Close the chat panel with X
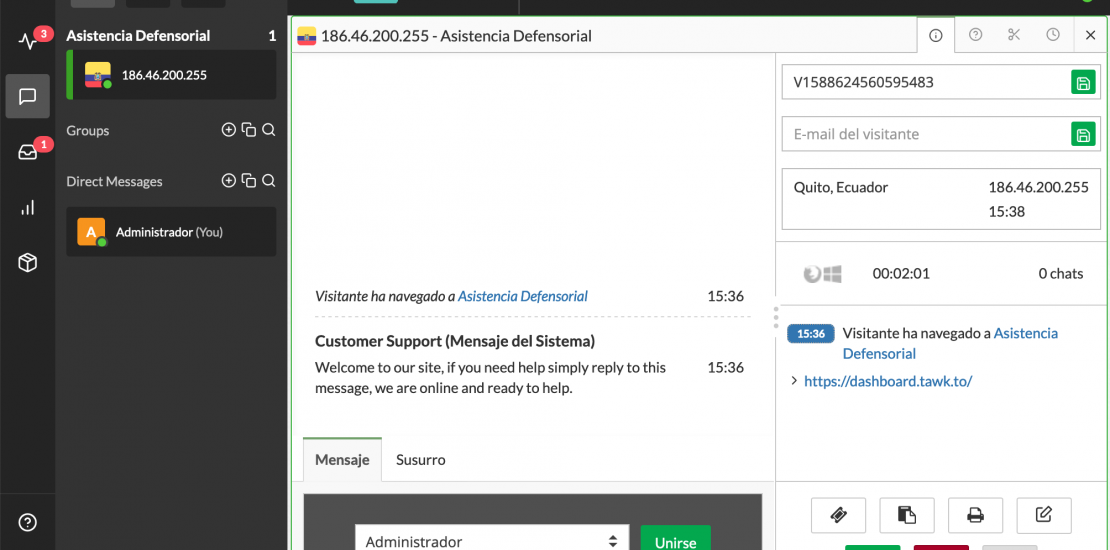Screen dimensions: 1110x550 [x=1090, y=35]
